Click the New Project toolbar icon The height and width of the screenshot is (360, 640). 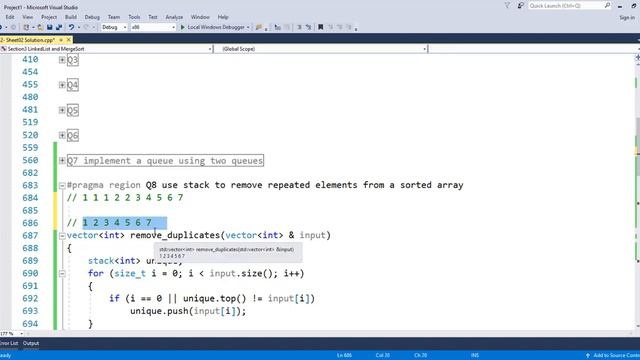tap(26, 27)
